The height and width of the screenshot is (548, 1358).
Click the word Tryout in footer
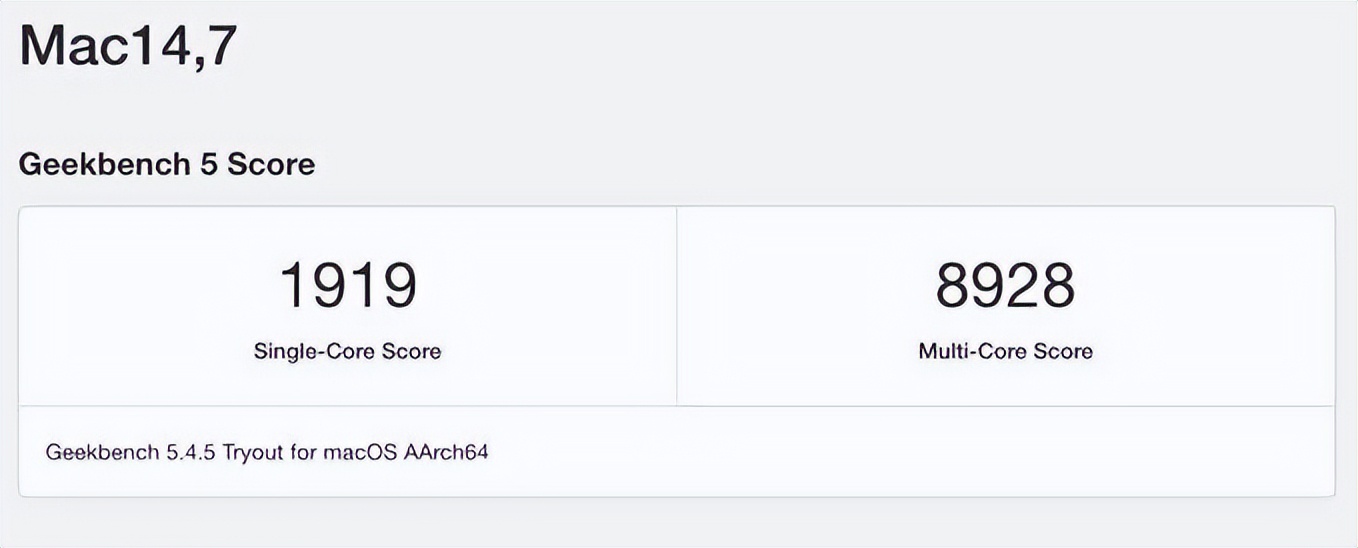[255, 452]
